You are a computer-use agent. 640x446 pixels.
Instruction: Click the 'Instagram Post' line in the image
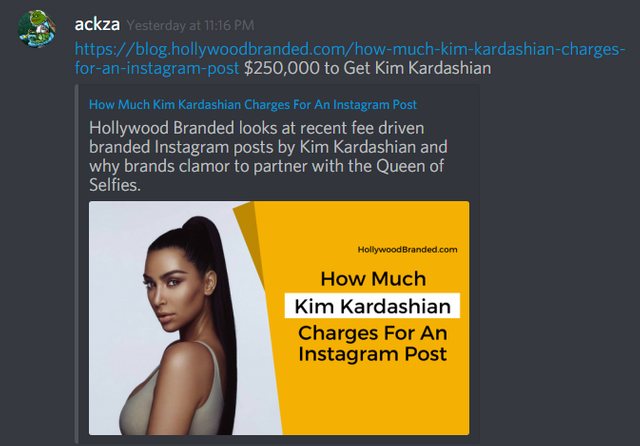(372, 354)
